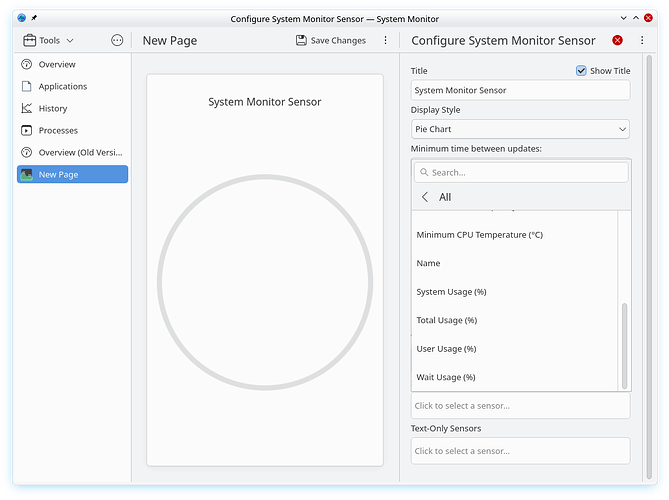Select Minimum CPU Temperature (°C) sensor
Screen dimensions: 669x500
click(479, 235)
